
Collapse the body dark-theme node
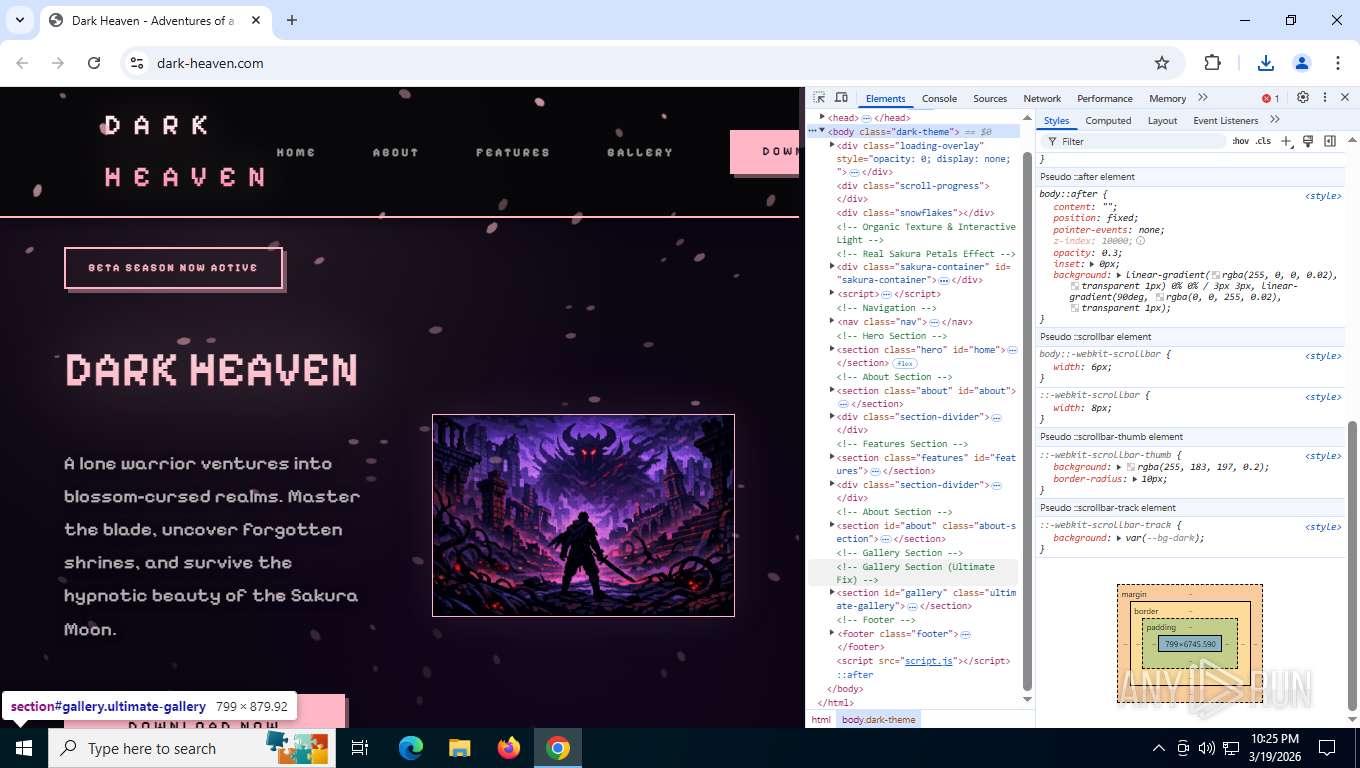(x=823, y=131)
